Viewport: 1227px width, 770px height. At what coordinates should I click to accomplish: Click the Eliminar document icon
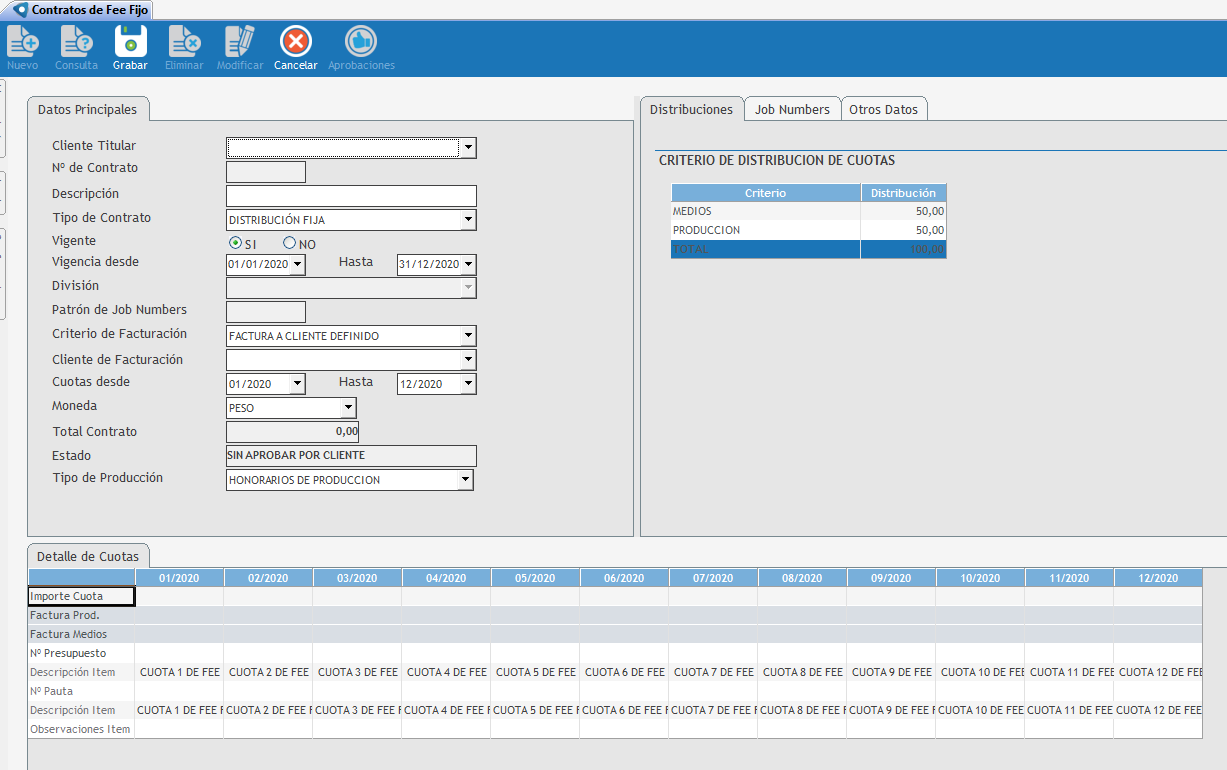coord(184,42)
